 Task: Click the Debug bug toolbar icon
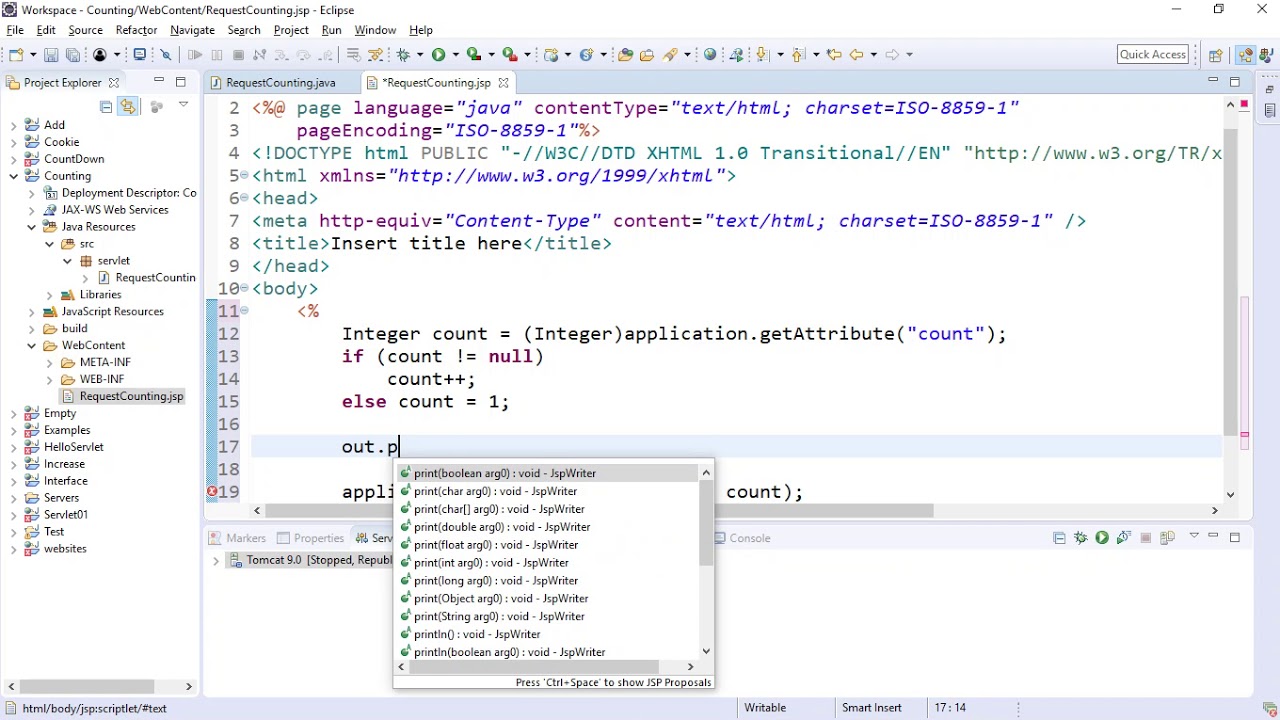tap(404, 55)
